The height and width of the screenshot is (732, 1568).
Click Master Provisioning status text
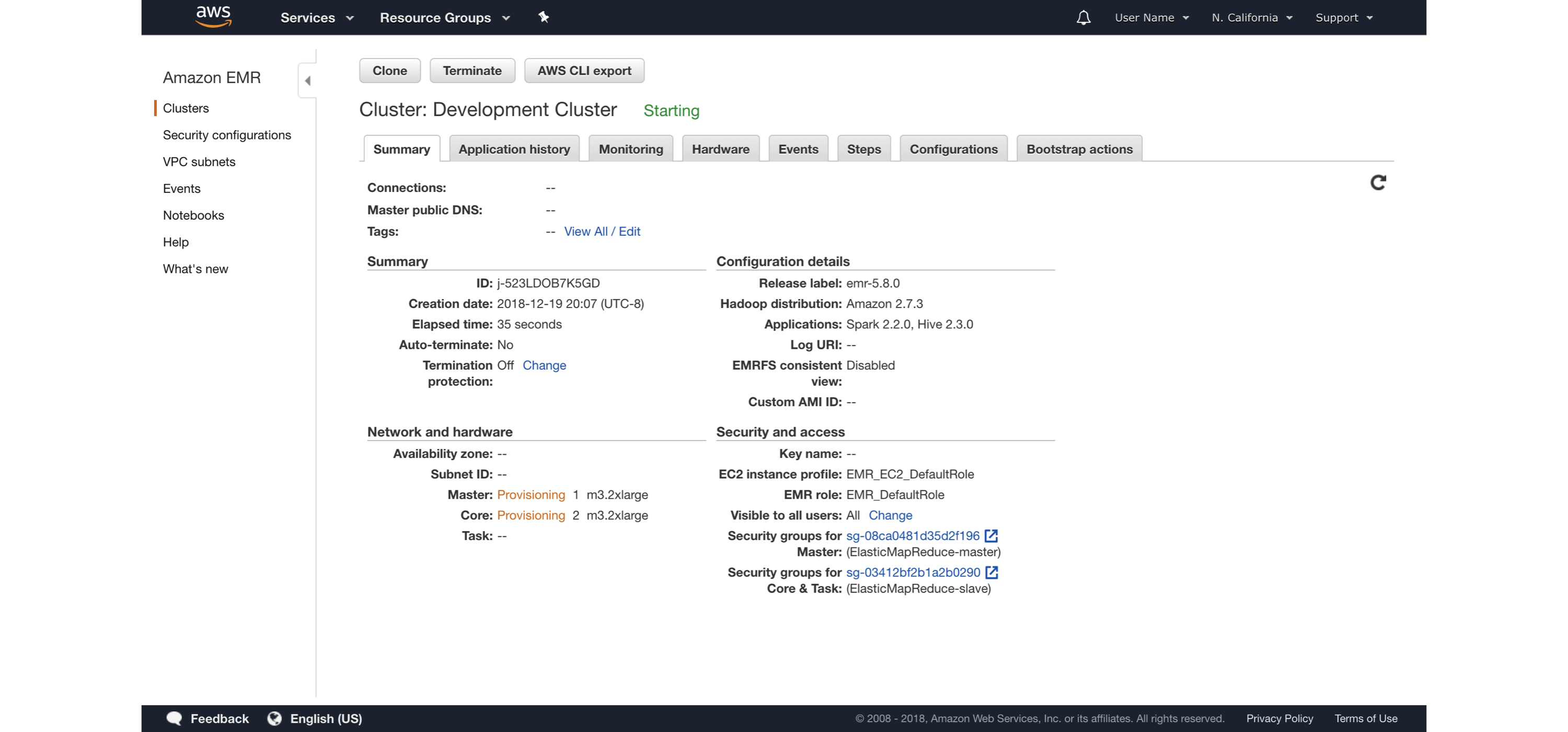[532, 495]
